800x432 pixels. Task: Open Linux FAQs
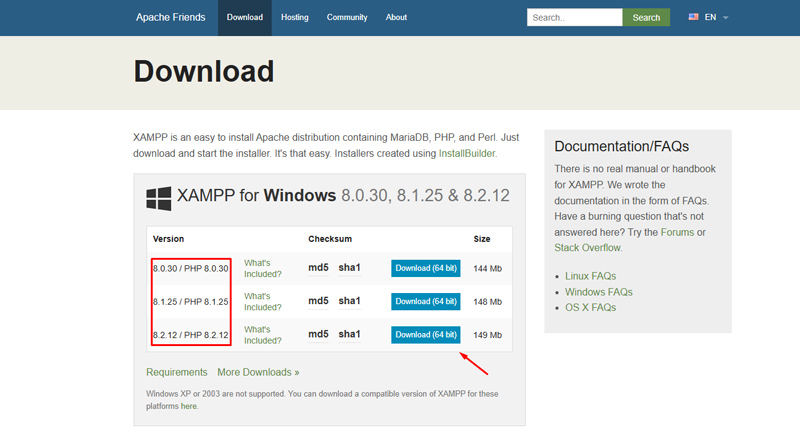(590, 276)
